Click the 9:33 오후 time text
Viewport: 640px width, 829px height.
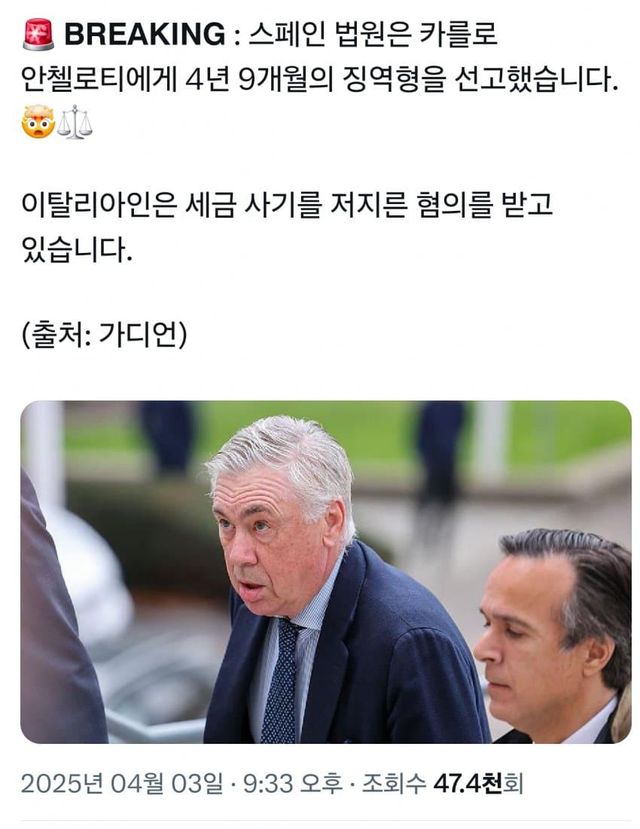[x=293, y=783]
